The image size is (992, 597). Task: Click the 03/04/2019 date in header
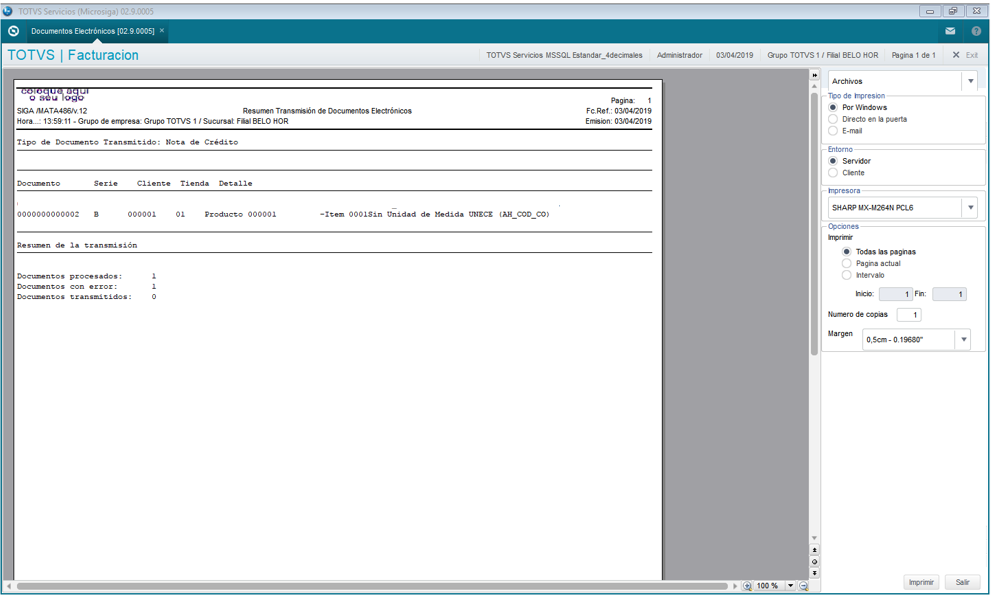tap(735, 56)
